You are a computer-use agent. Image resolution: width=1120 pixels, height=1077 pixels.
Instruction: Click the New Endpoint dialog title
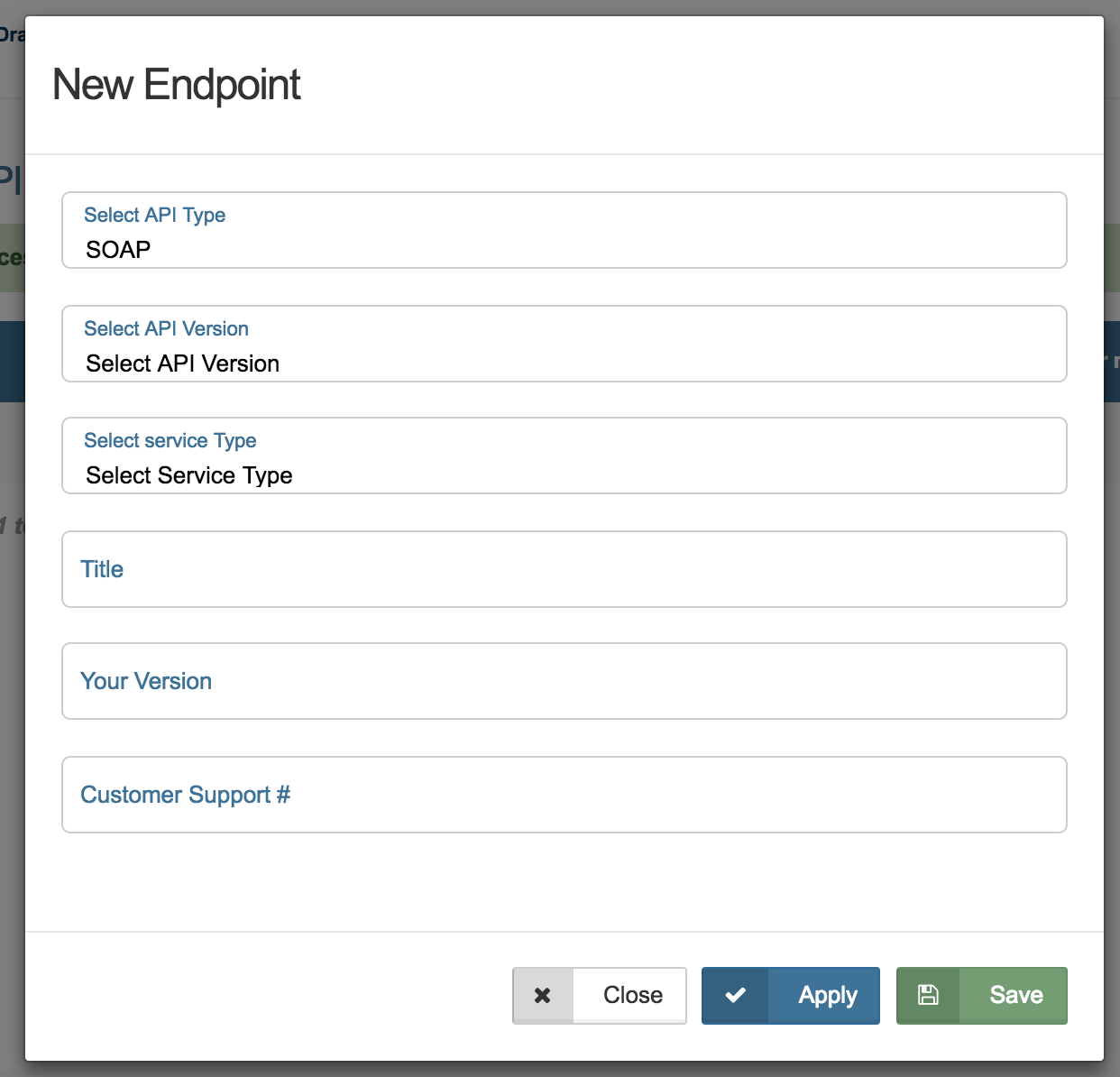(177, 84)
